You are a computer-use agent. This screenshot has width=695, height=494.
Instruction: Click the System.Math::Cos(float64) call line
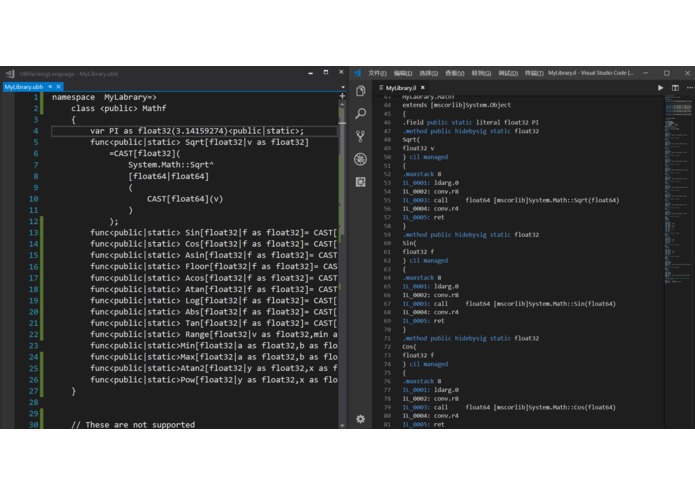(509, 407)
